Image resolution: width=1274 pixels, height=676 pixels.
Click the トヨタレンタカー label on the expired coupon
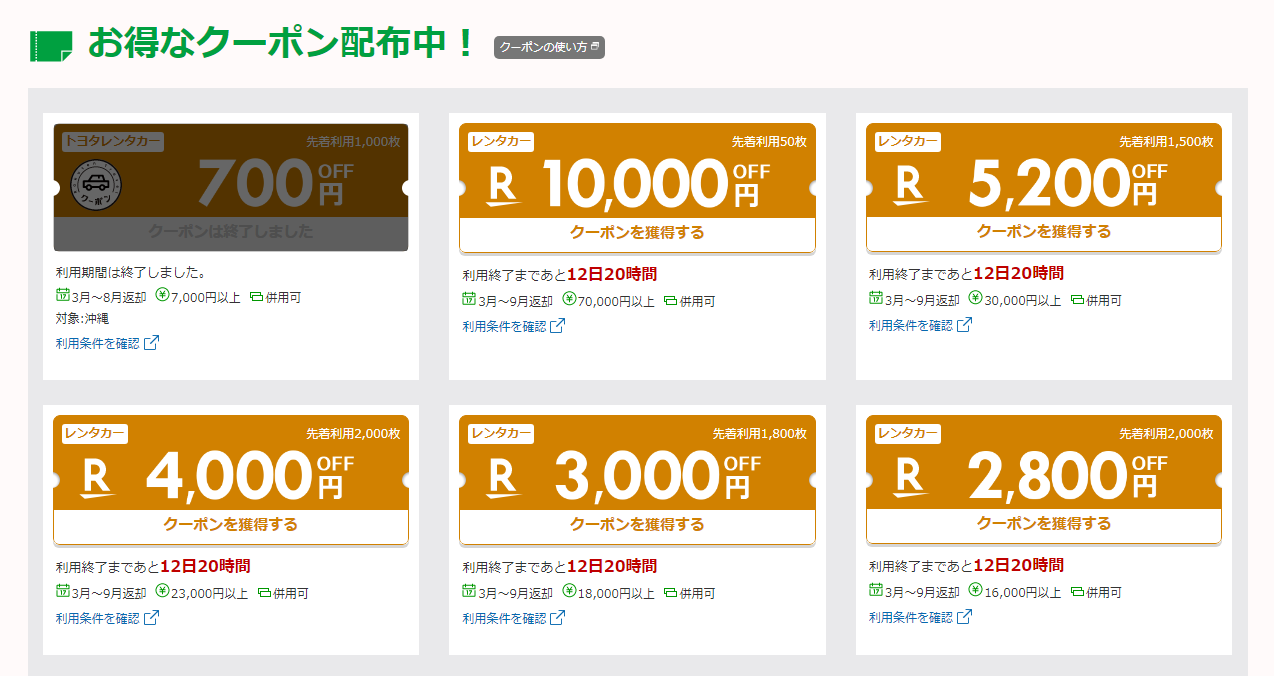pos(113,142)
